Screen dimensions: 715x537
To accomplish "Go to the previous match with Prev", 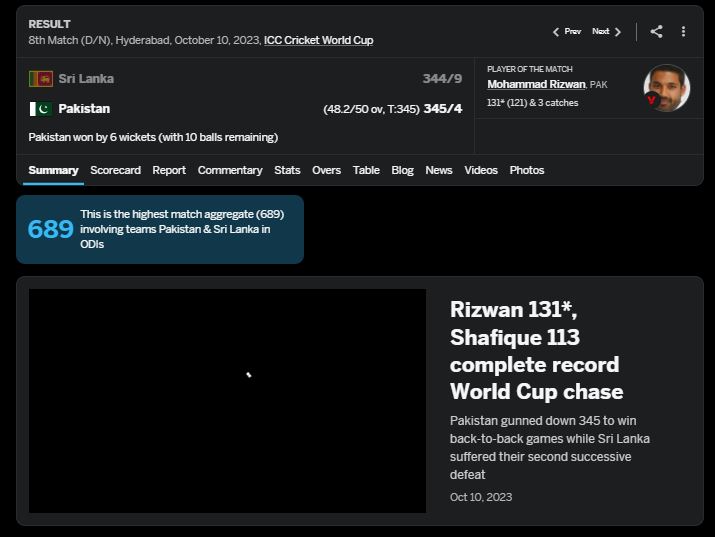I will (x=567, y=32).
